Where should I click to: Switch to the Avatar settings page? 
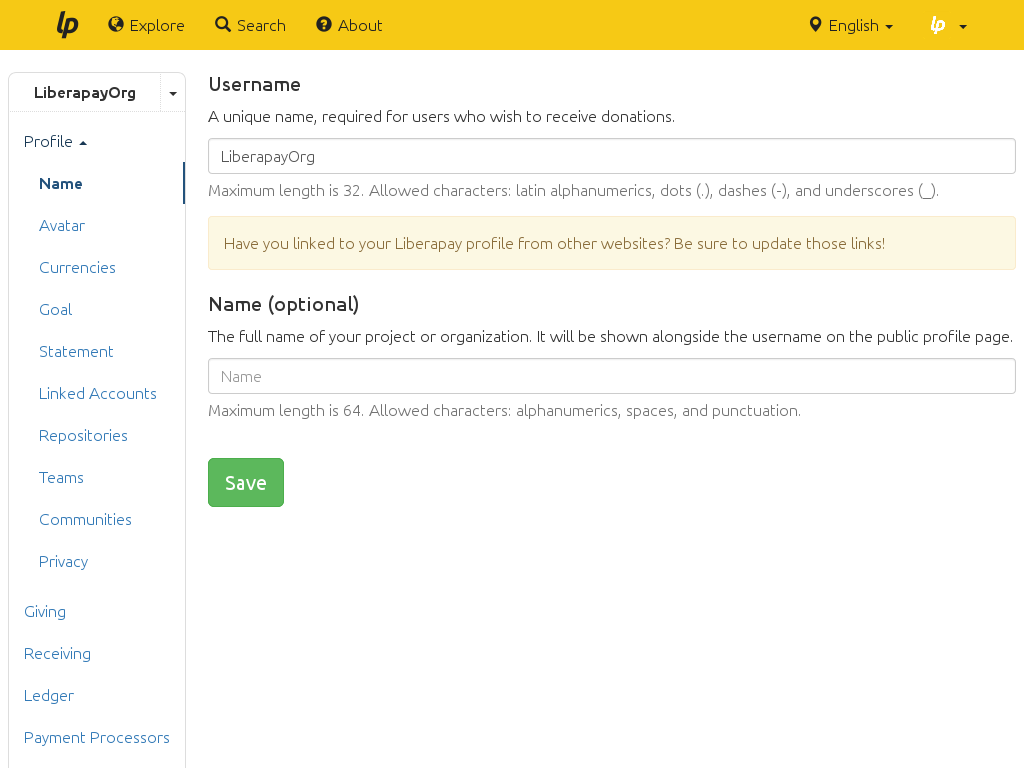[62, 225]
